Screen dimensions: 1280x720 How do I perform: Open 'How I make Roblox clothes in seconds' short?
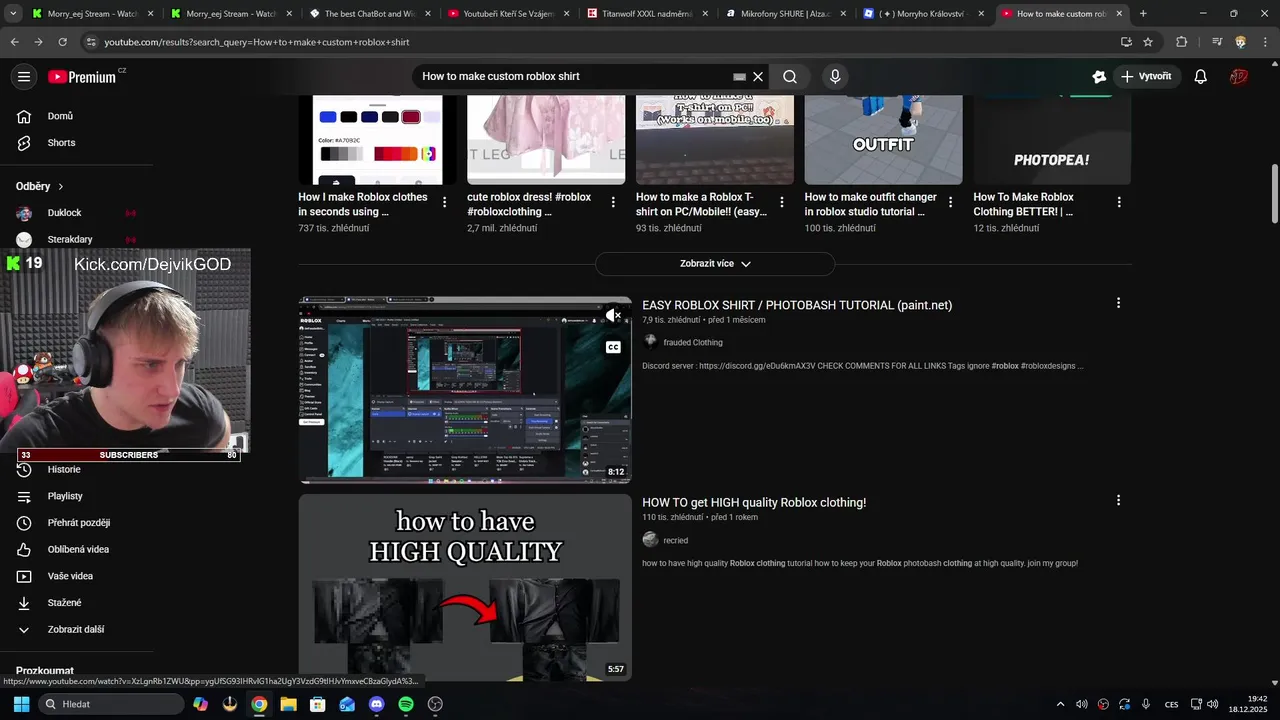363,205
